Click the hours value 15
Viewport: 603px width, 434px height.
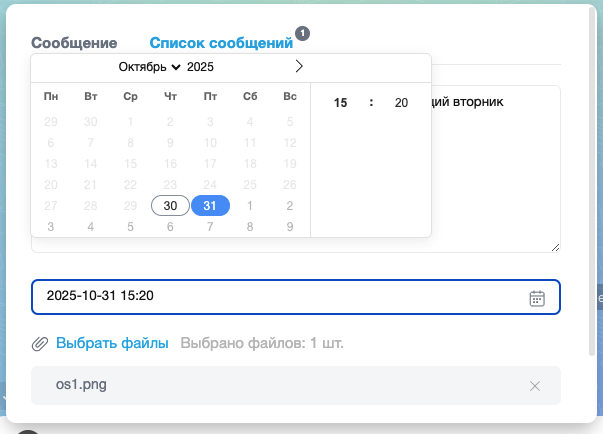(341, 103)
